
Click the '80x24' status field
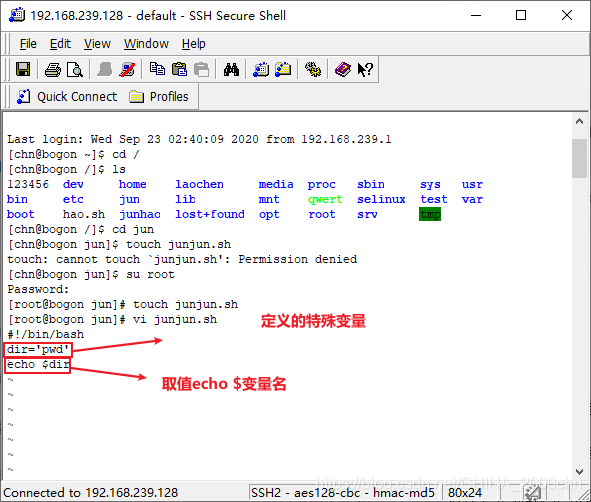pos(465,493)
